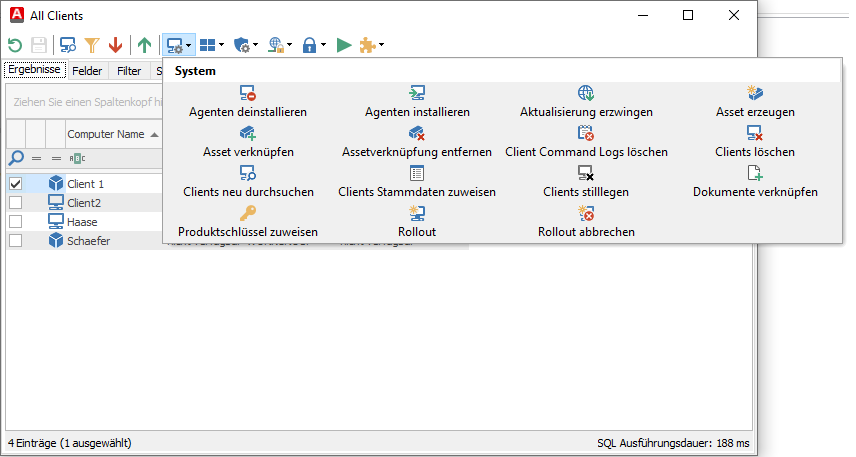Image resolution: width=856 pixels, height=457 pixels.
Task: Select Agenten installieren
Action: [x=417, y=102]
